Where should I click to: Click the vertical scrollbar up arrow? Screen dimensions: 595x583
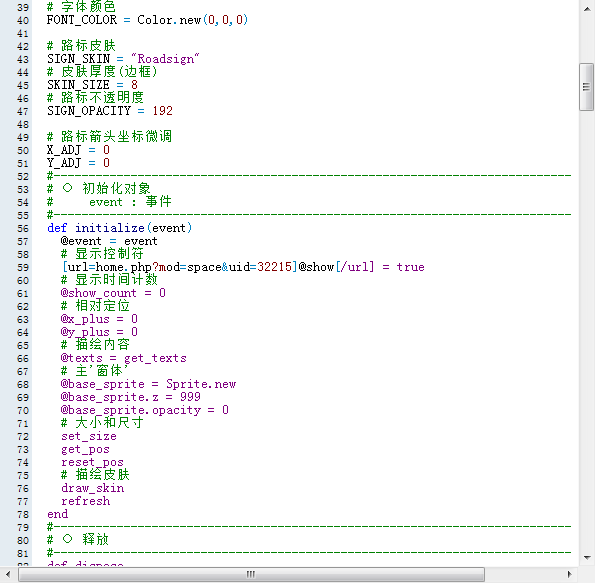(x=587, y=9)
